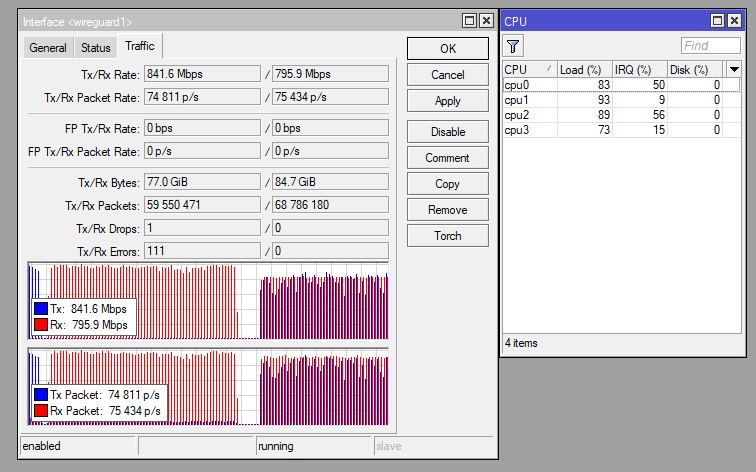Viewport: 756px width, 472px height.
Task: Maximize the Interface wireguard1 window
Action: pyautogui.click(x=469, y=21)
